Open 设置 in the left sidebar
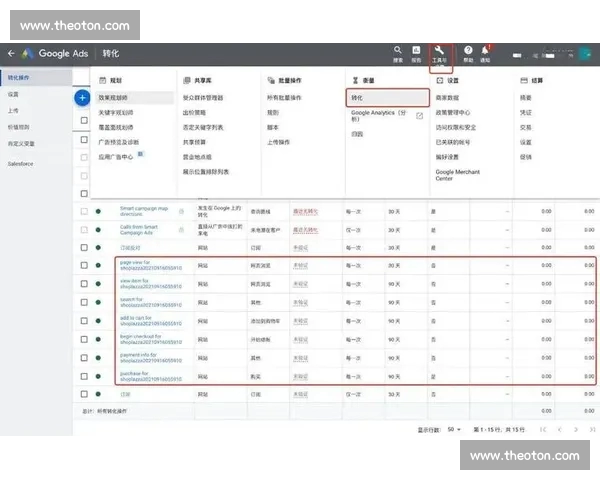The height and width of the screenshot is (480, 600). point(13,94)
